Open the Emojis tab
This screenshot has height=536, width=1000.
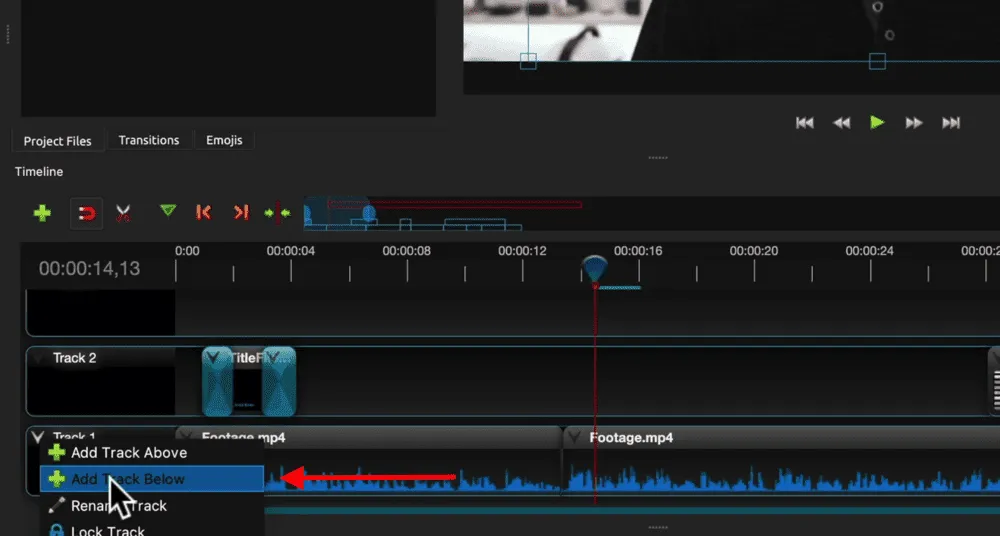click(224, 140)
